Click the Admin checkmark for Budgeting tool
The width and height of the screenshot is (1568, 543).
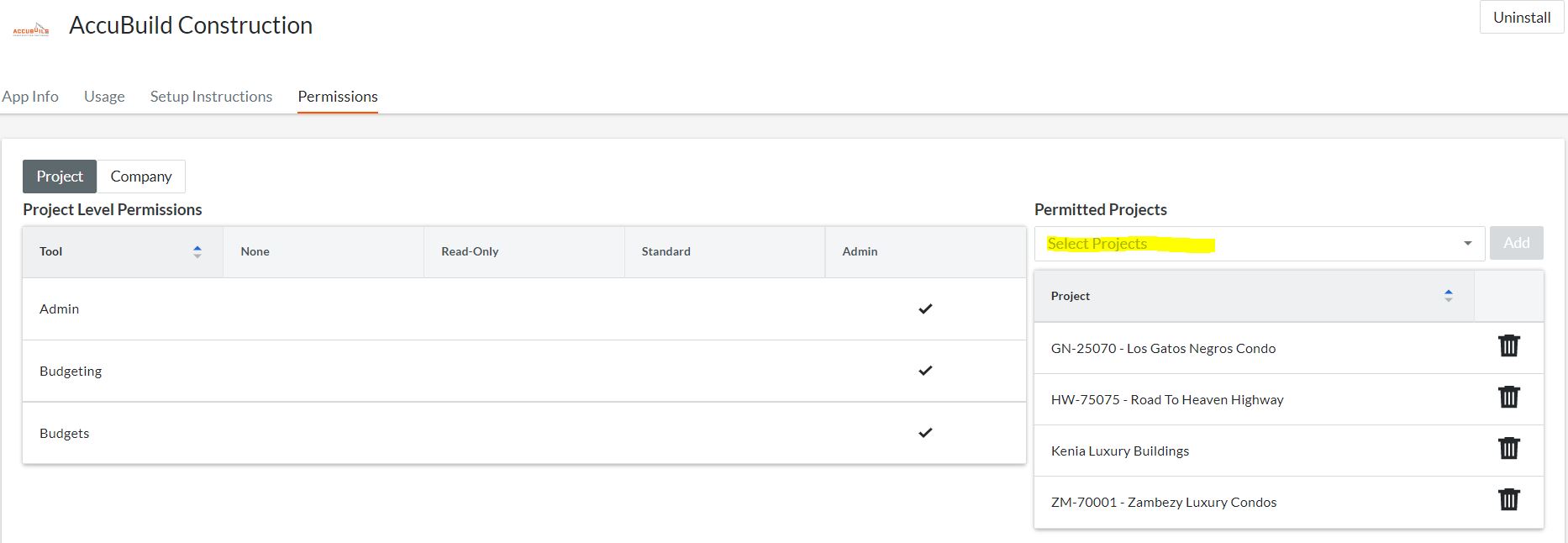pyautogui.click(x=925, y=371)
